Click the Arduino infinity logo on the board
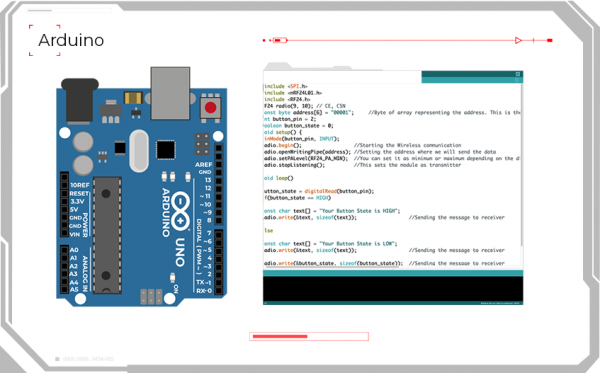The height and width of the screenshot is (373, 600). point(180,211)
